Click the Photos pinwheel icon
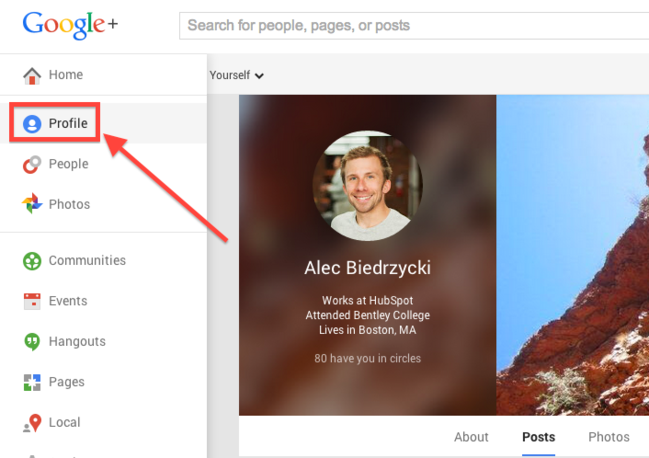The width and height of the screenshot is (649, 458). pos(32,205)
